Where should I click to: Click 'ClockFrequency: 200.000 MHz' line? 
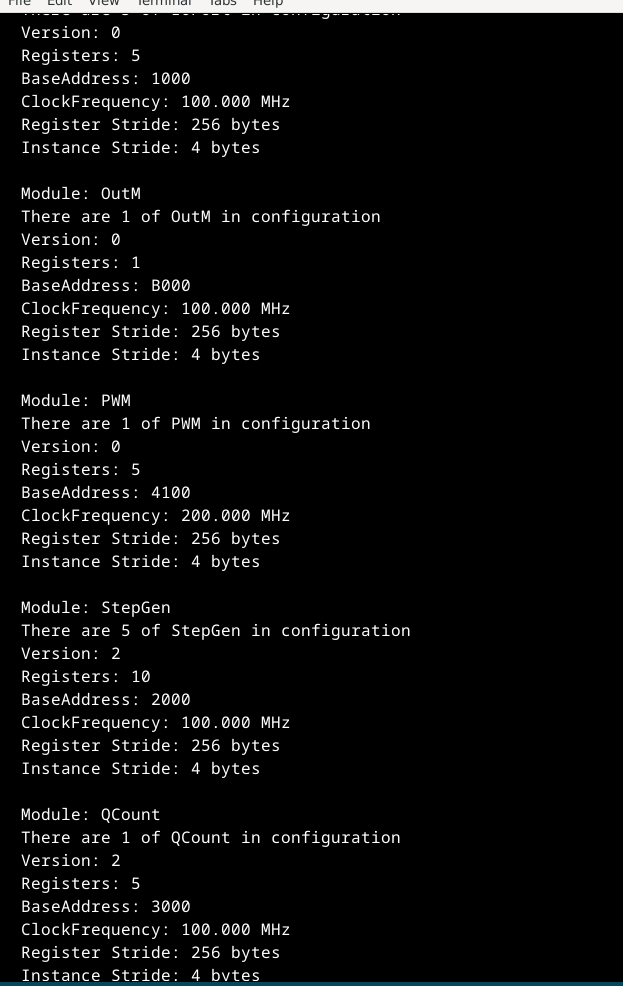click(x=156, y=516)
